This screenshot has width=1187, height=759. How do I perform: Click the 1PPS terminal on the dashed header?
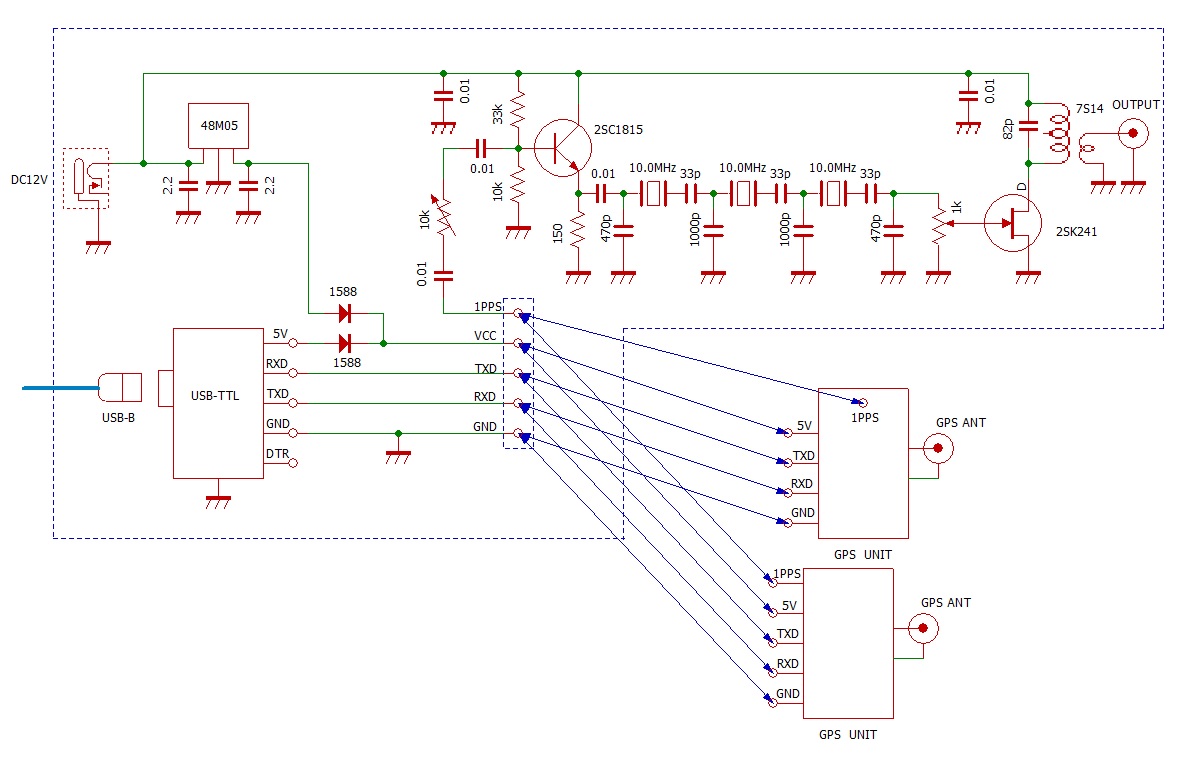[x=519, y=313]
